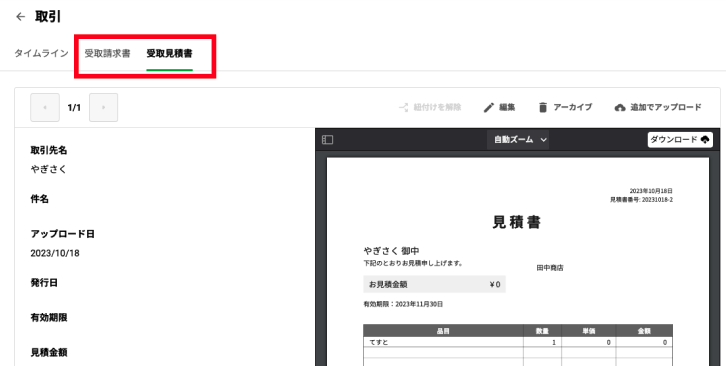The image size is (726, 366).
Task: Click the 紐付けを解除 unlink button
Action: pyautogui.click(x=430, y=107)
